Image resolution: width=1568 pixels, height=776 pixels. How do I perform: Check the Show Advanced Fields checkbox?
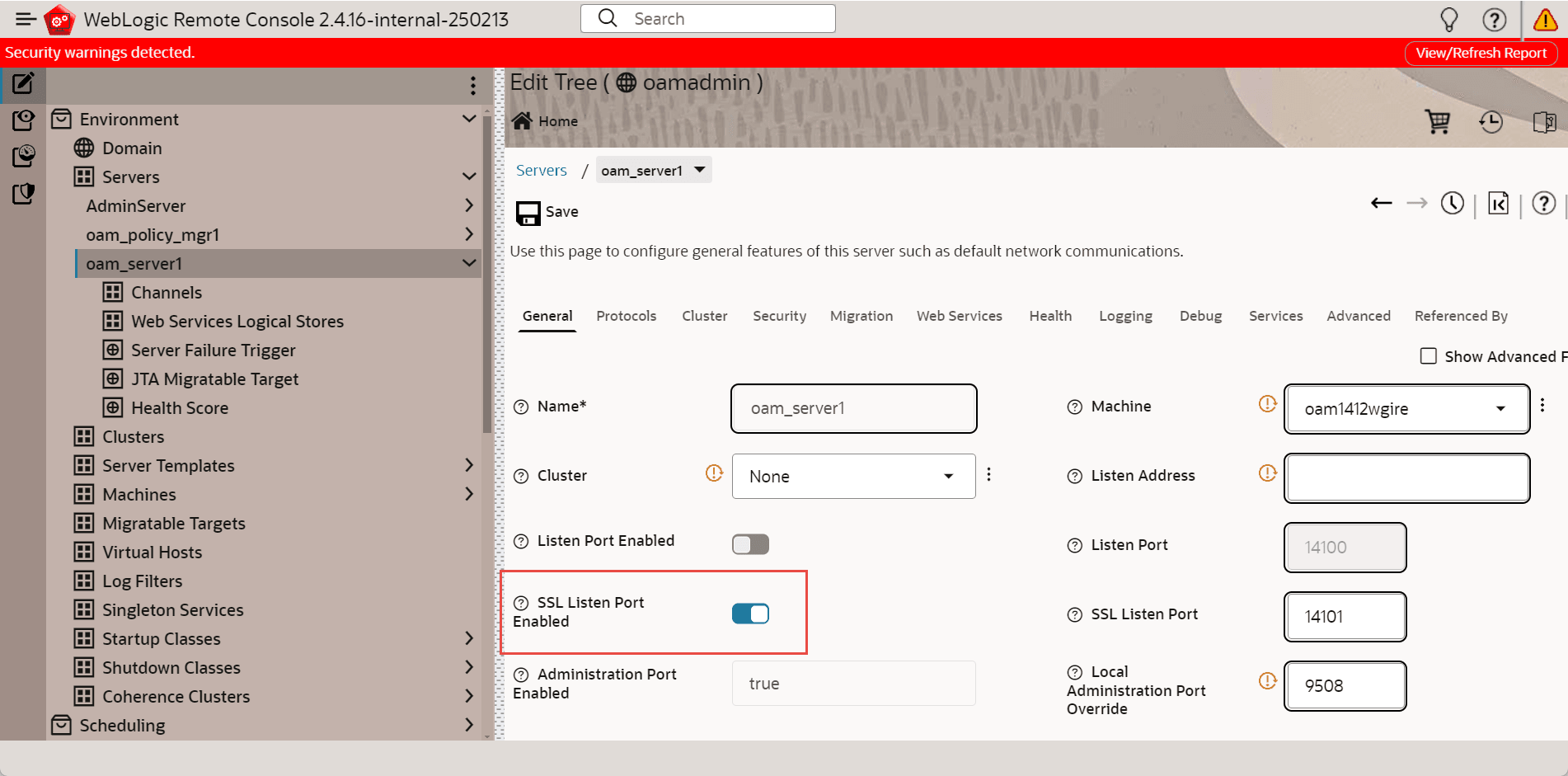tap(1429, 356)
